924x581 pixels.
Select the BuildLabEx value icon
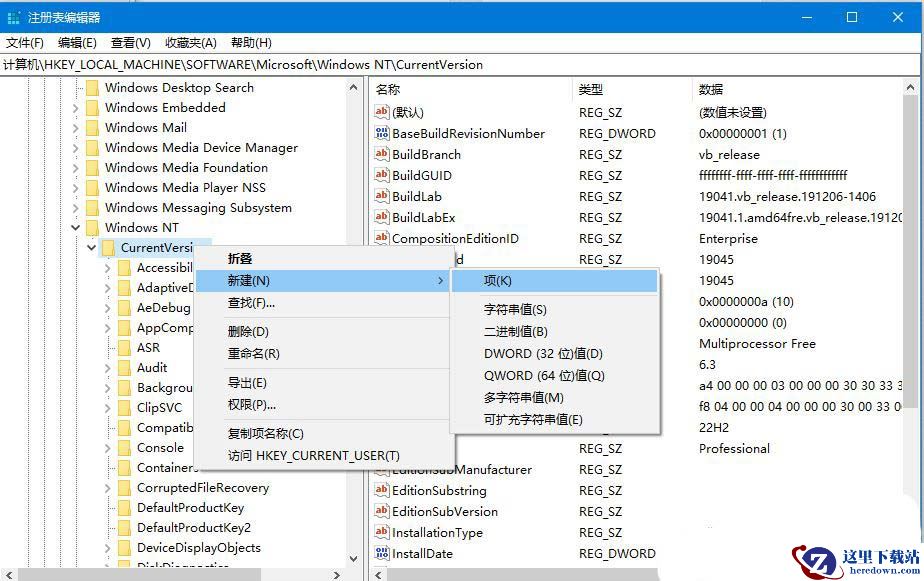(382, 217)
